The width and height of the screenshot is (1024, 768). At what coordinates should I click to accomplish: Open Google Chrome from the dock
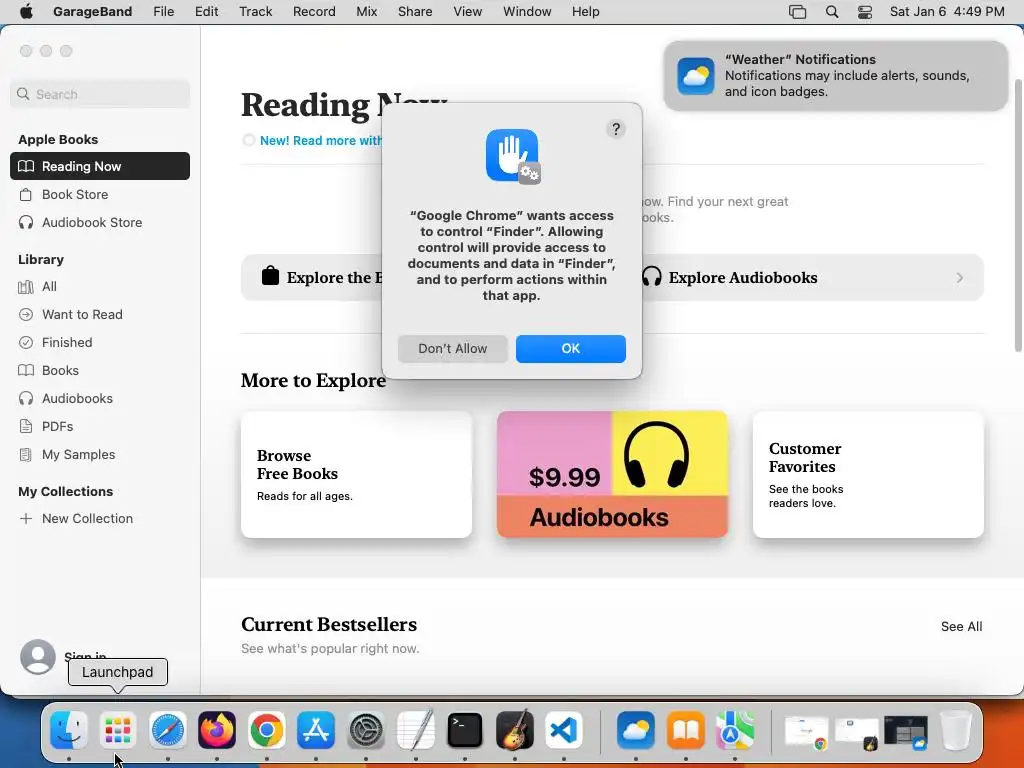(x=266, y=729)
